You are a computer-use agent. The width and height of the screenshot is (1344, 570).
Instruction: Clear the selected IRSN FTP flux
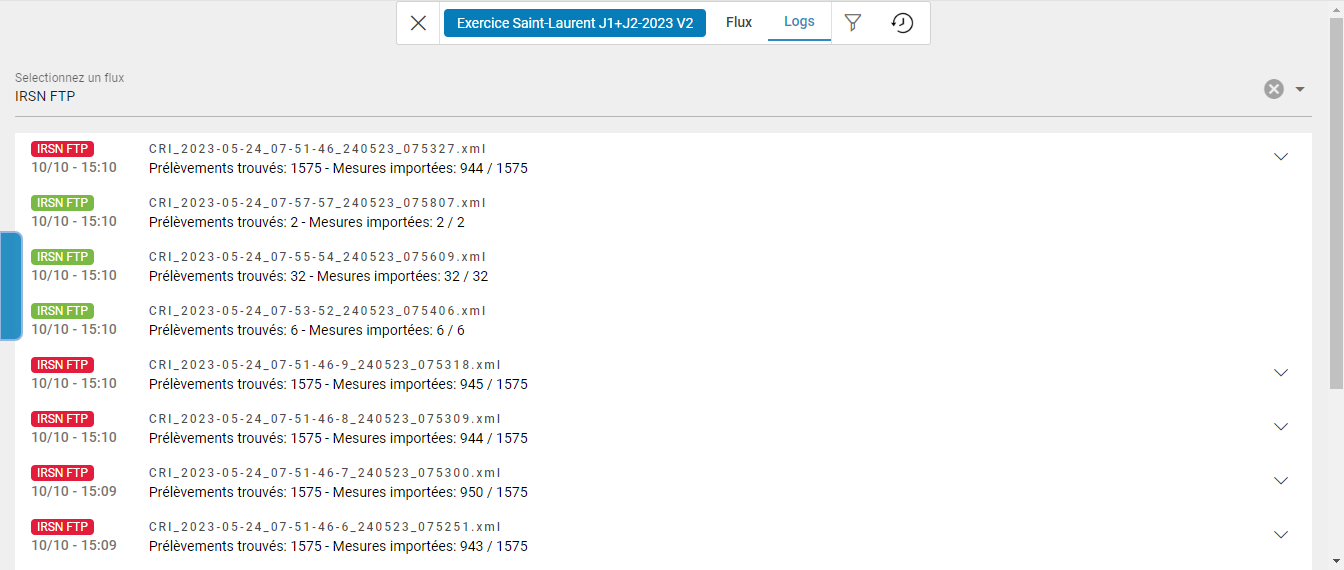[1273, 89]
